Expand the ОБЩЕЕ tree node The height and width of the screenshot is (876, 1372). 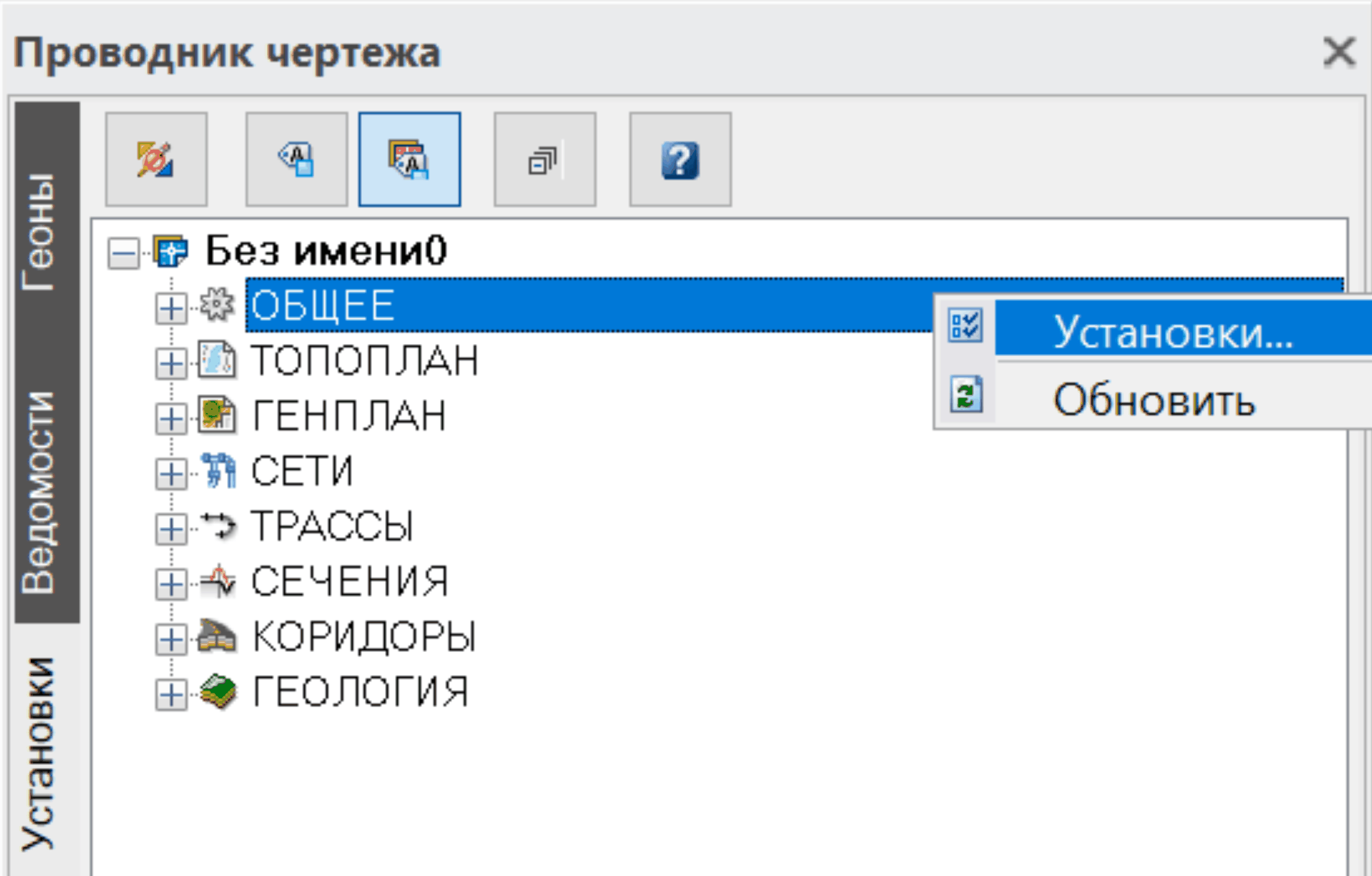tap(171, 308)
